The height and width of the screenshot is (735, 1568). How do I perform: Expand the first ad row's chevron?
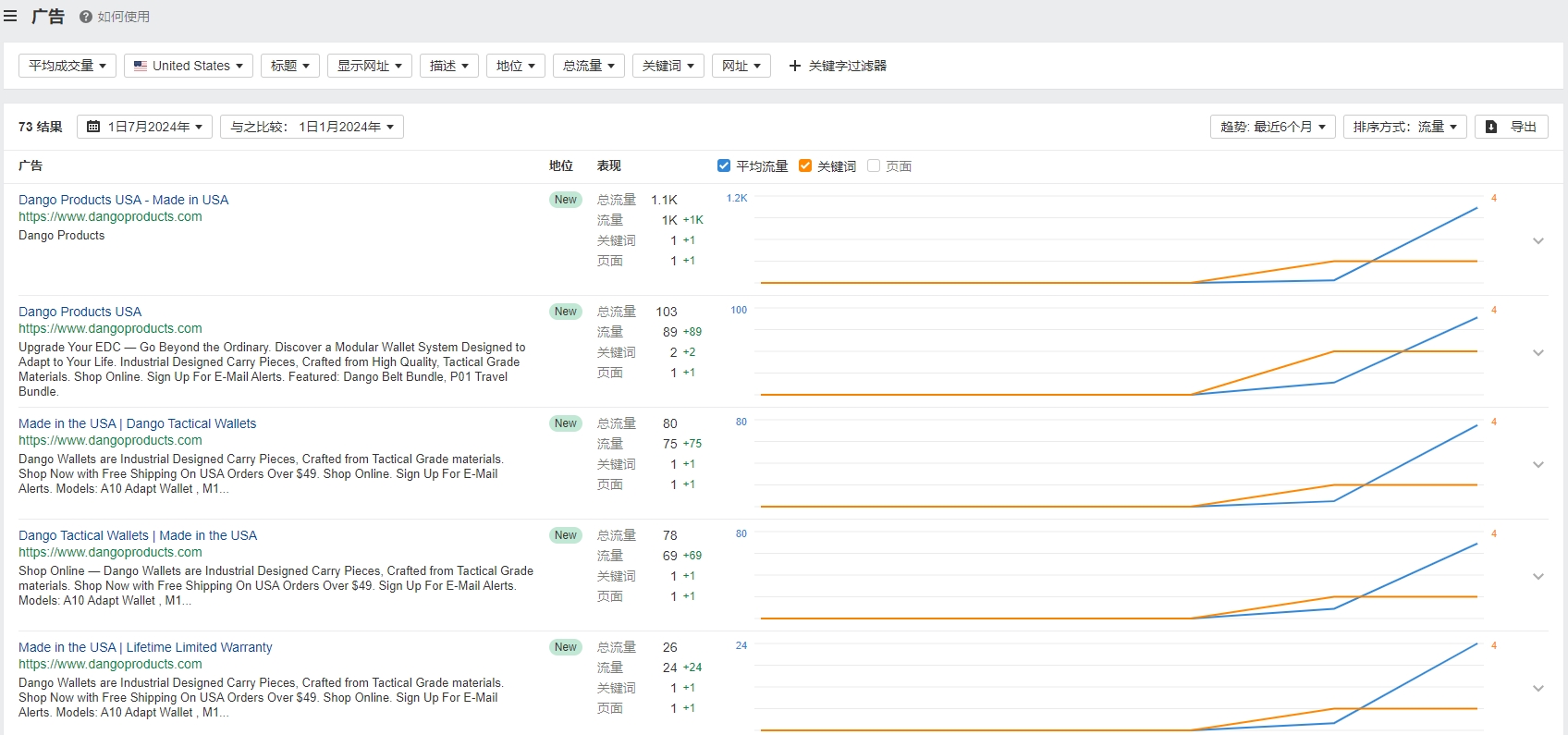1538,240
